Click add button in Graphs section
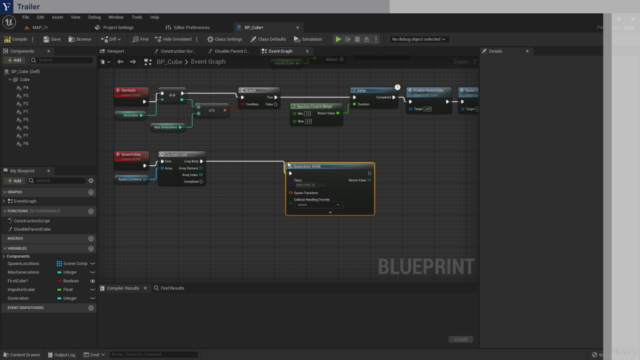 [91, 192]
